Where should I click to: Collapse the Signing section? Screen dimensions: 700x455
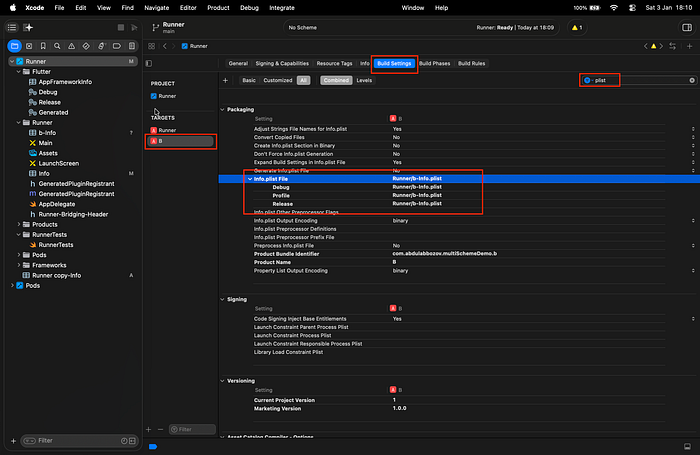(223, 300)
